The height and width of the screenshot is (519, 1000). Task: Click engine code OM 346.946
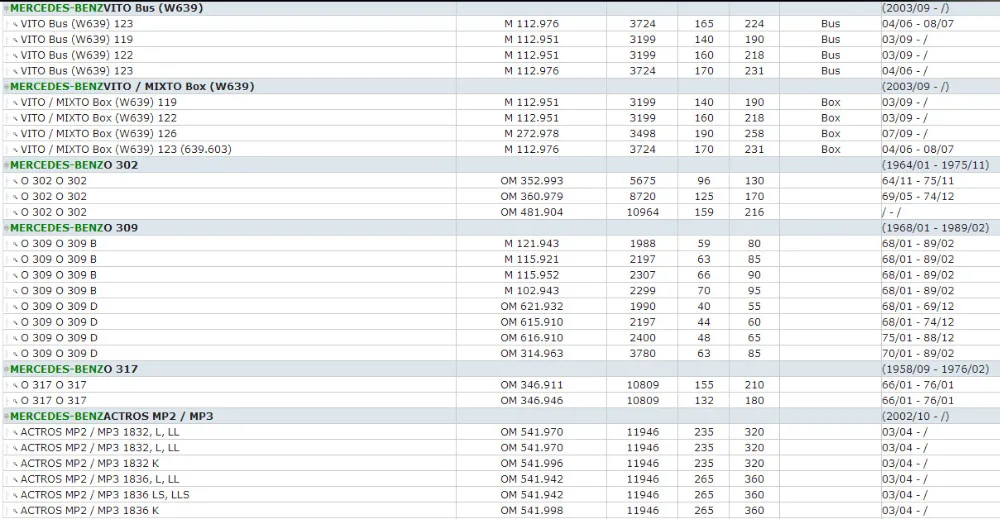tap(531, 400)
